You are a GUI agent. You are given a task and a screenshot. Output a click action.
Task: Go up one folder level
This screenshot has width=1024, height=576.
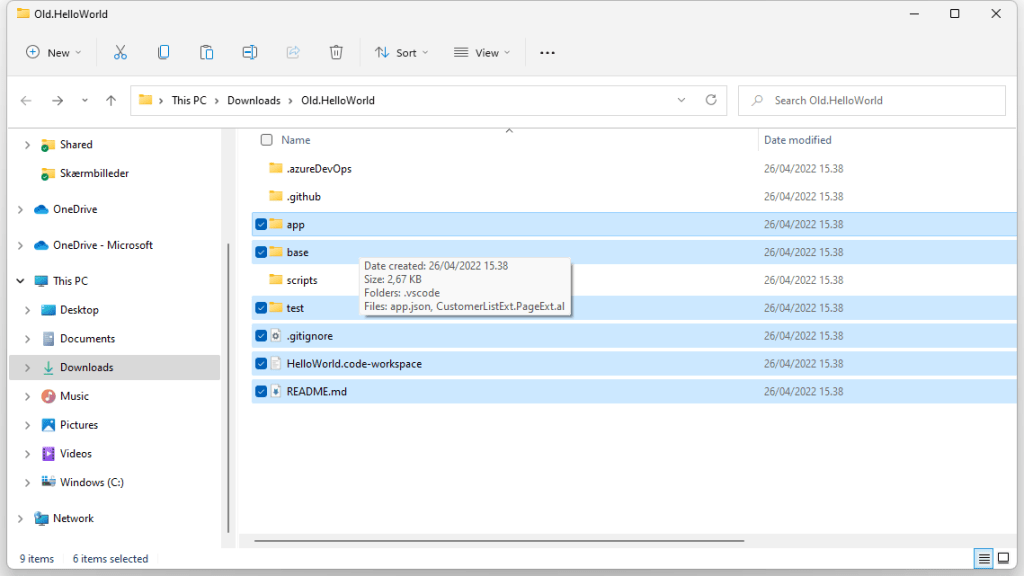click(x=111, y=100)
